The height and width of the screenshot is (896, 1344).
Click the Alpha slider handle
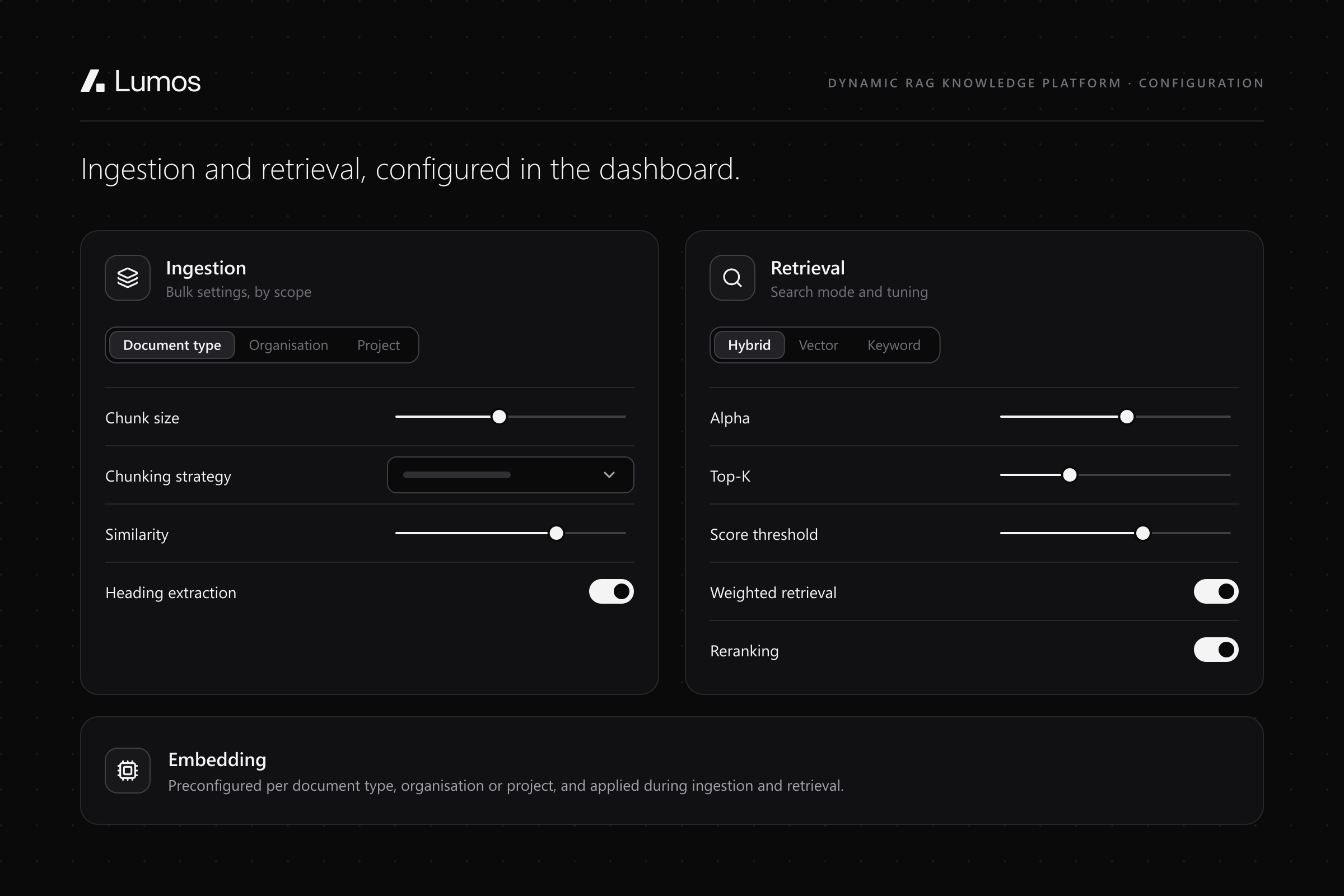[x=1126, y=417]
